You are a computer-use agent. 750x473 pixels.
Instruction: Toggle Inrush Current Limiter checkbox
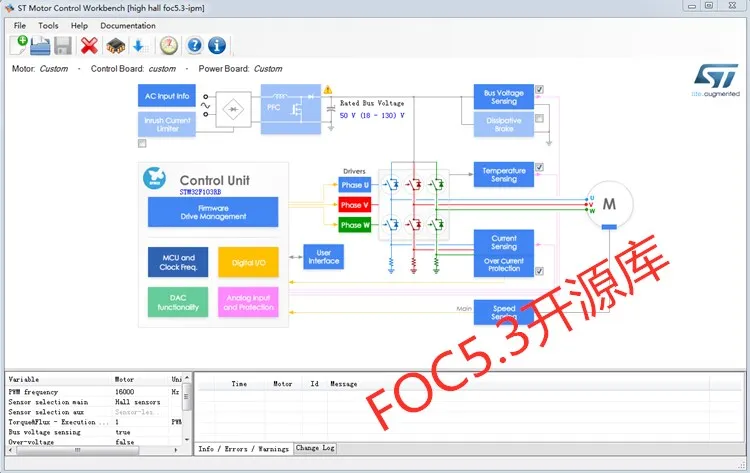pos(142,143)
